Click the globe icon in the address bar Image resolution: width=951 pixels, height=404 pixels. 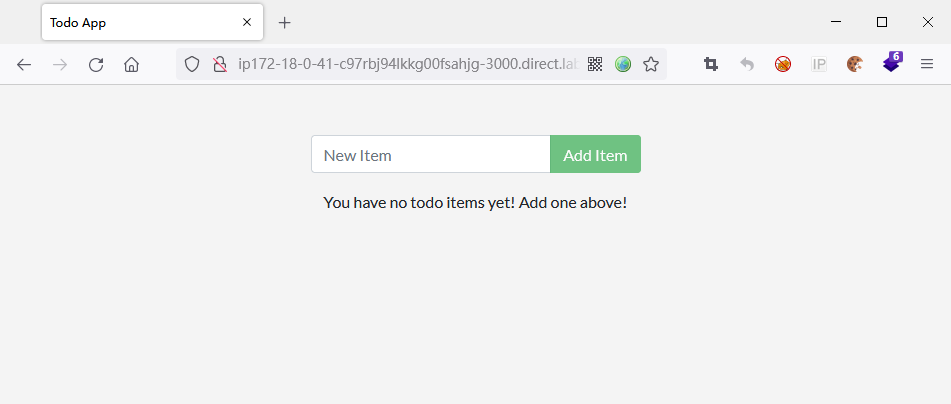click(623, 65)
